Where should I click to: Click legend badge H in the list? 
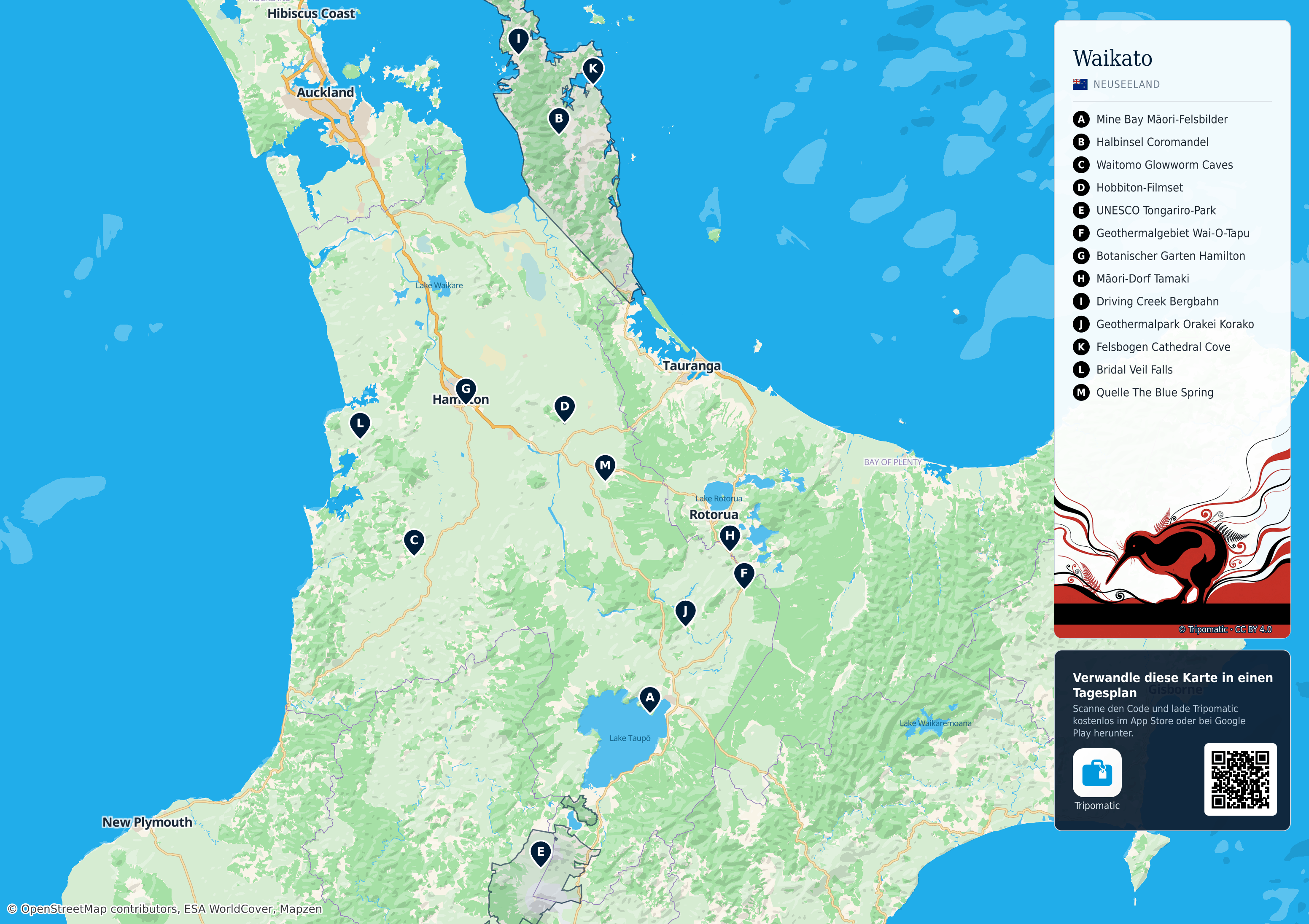coord(1081,279)
